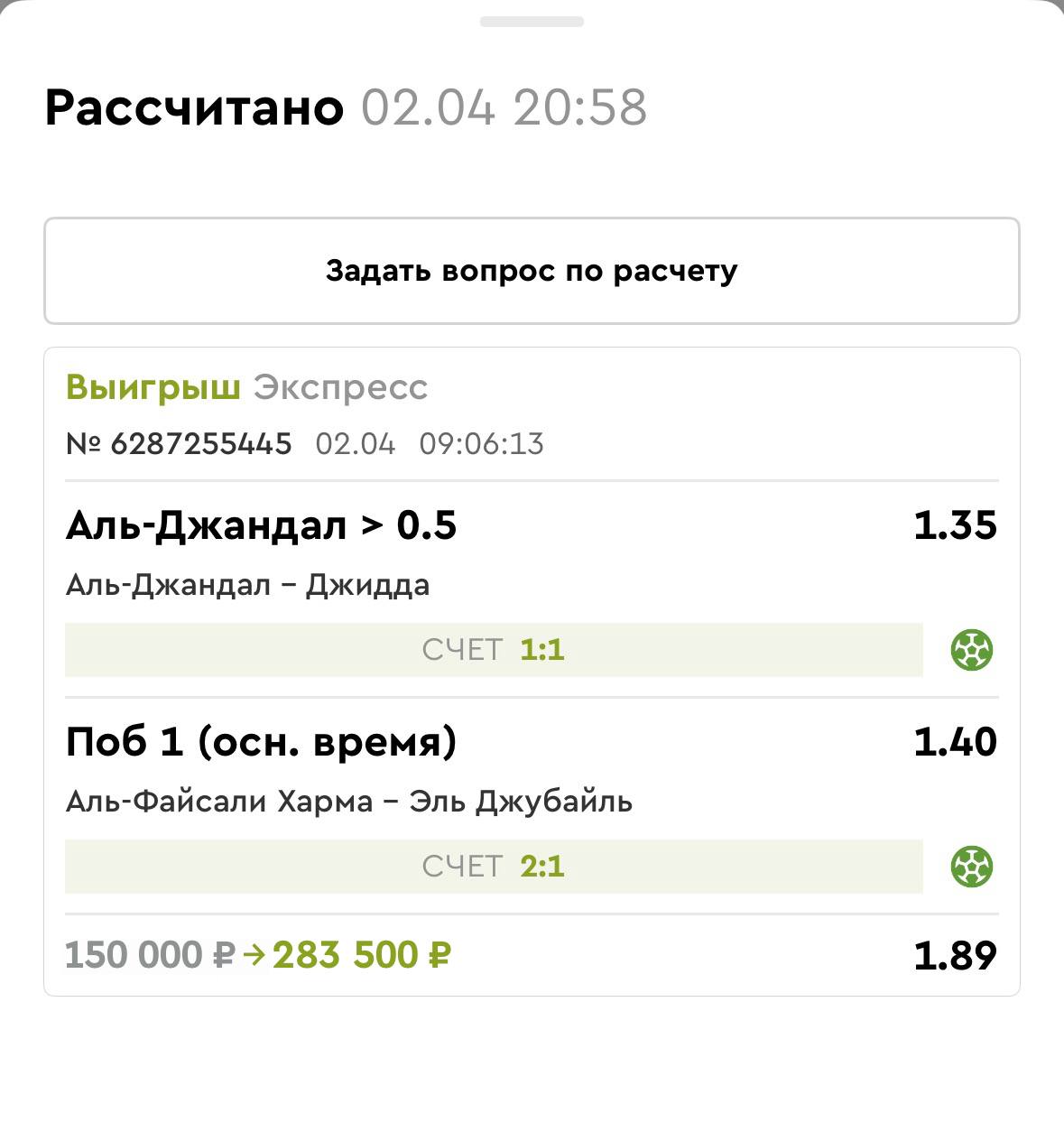Click the "Аль-Джандал – Джидда" match name
This screenshot has width=1064, height=1132.
pos(247,585)
